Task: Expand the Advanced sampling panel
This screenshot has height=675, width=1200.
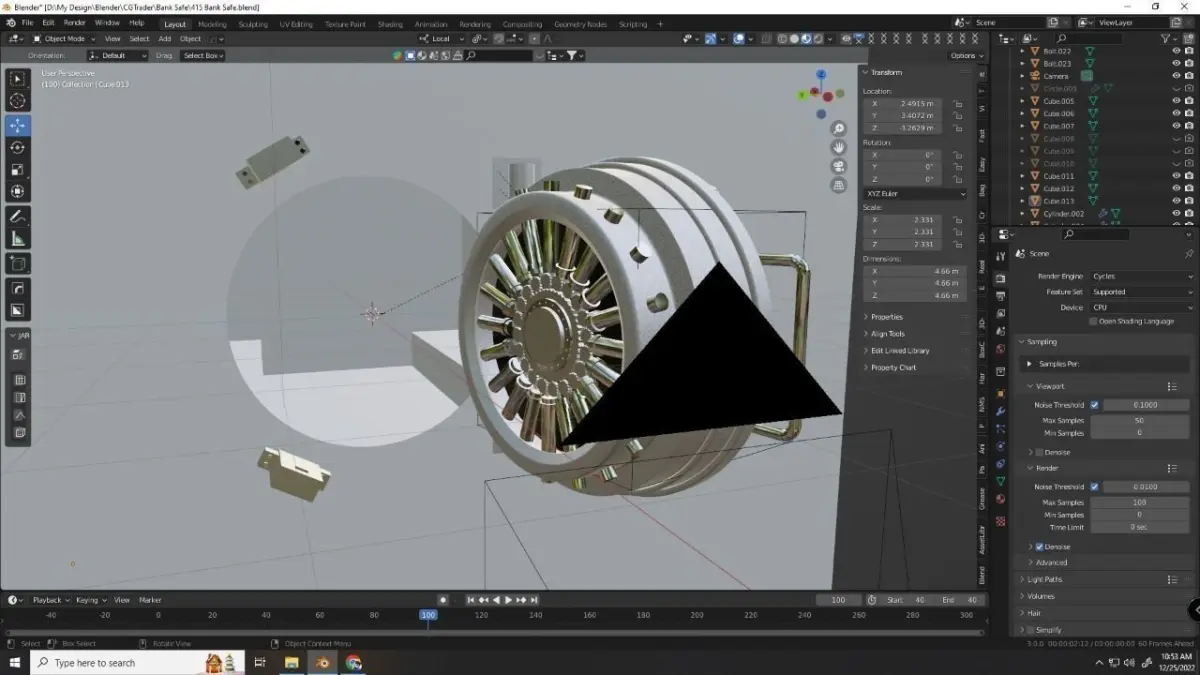Action: click(1051, 563)
